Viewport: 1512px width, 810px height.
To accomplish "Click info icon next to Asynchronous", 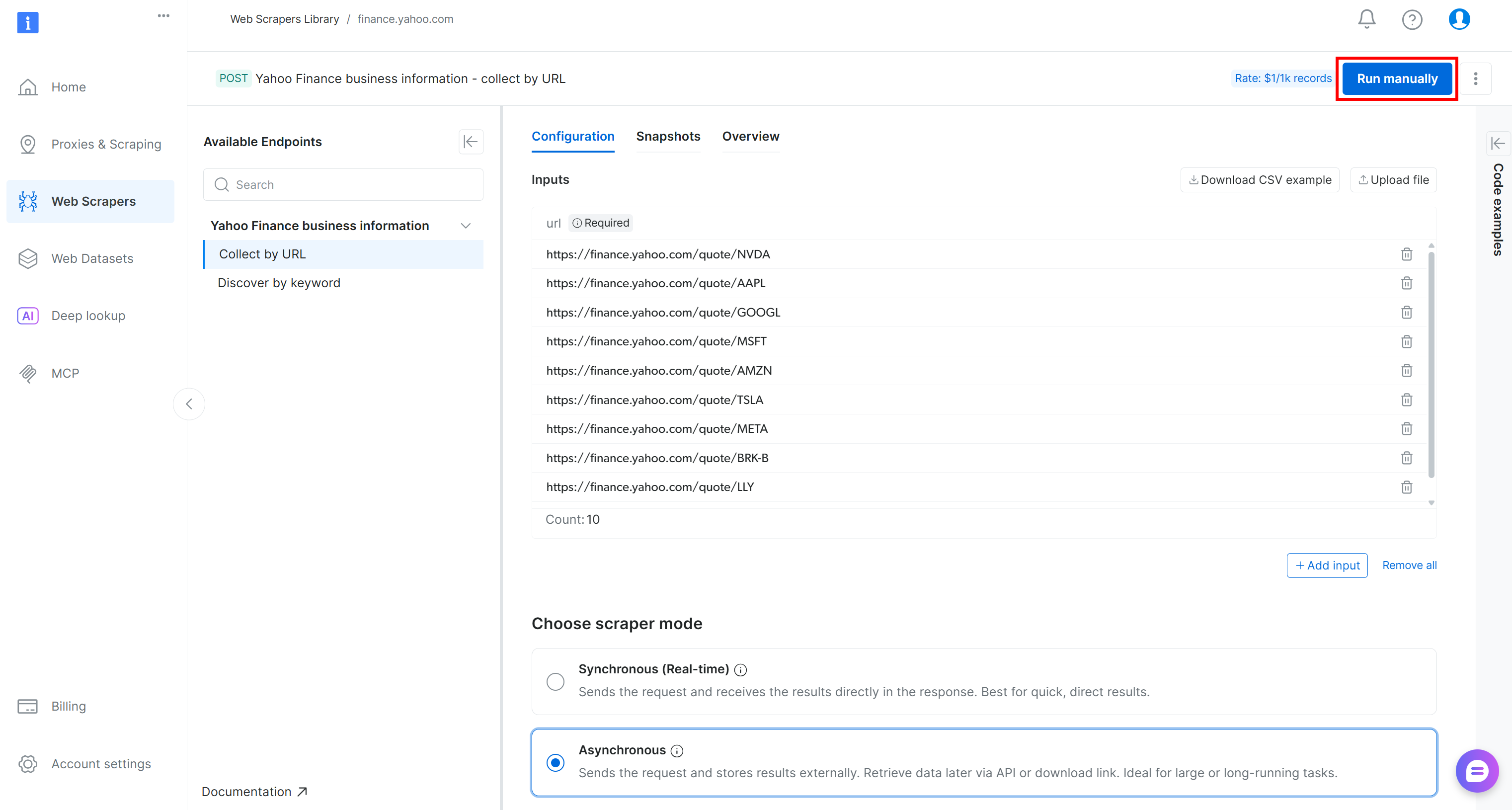I will tap(677, 751).
